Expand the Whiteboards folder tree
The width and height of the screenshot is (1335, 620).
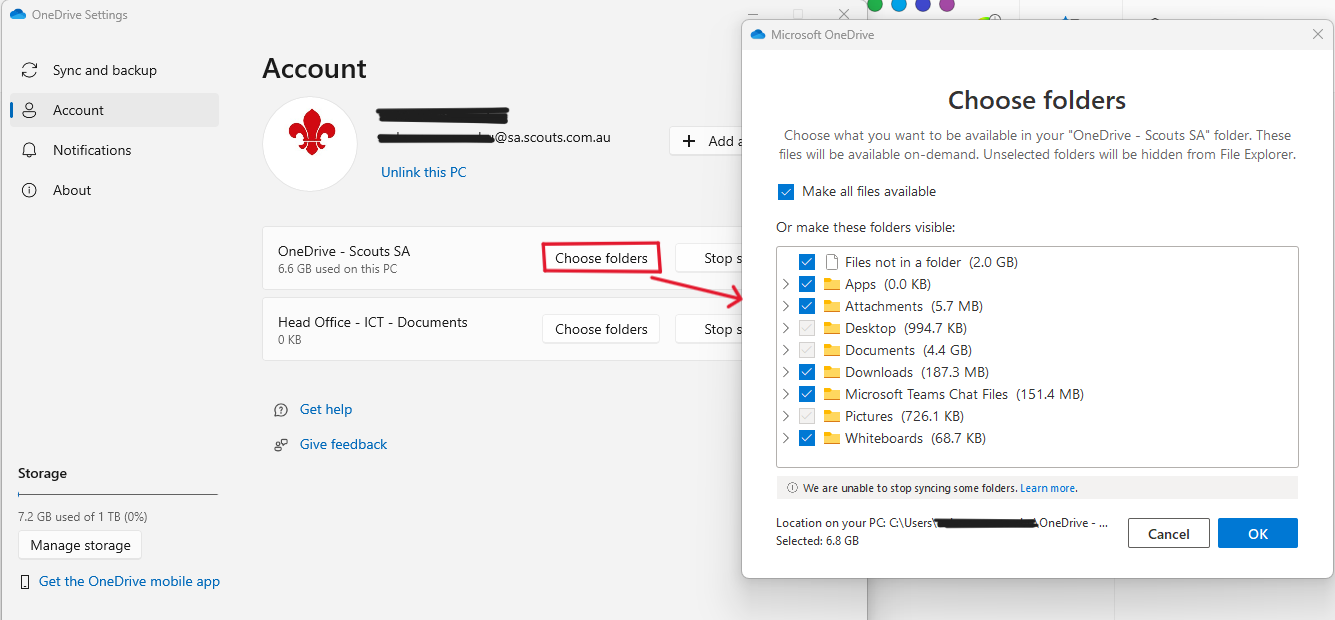tap(786, 438)
